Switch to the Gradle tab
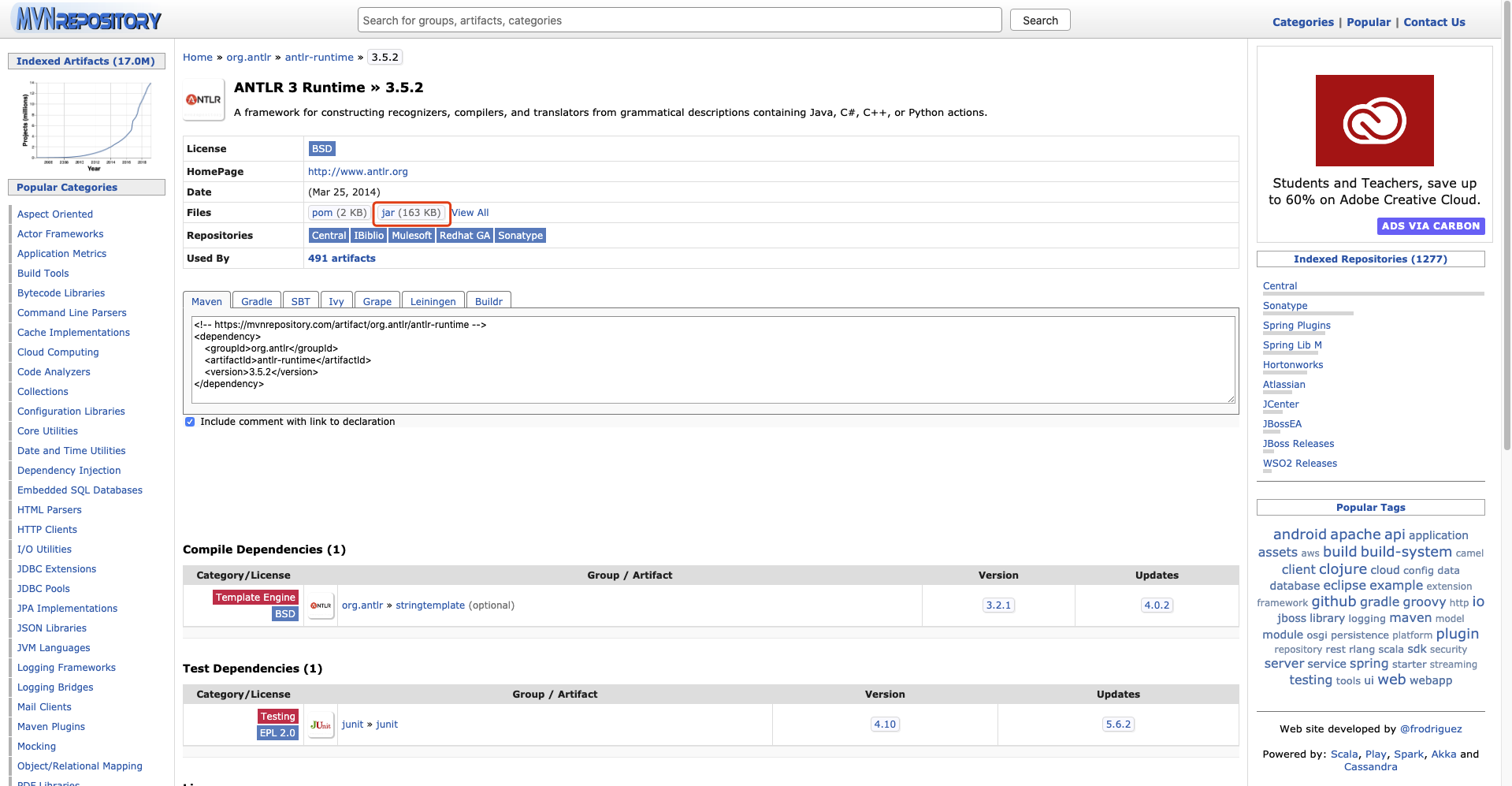 [x=256, y=300]
